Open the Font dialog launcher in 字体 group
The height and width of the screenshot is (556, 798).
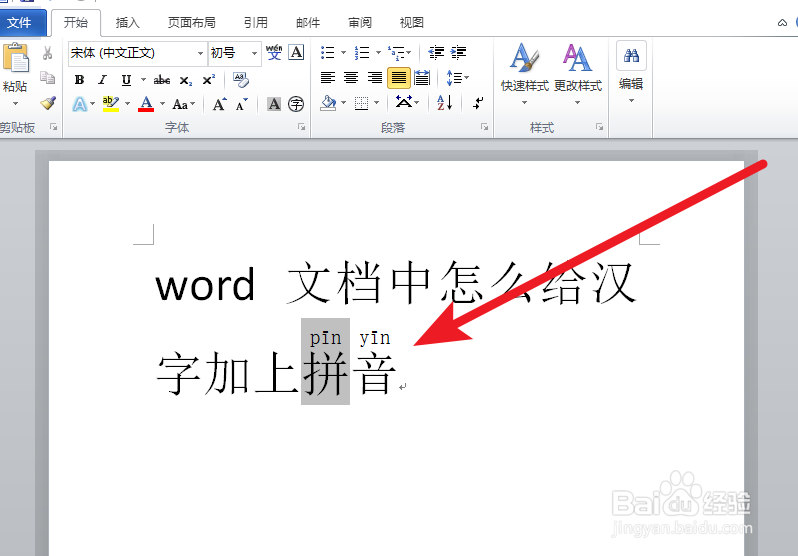click(301, 127)
